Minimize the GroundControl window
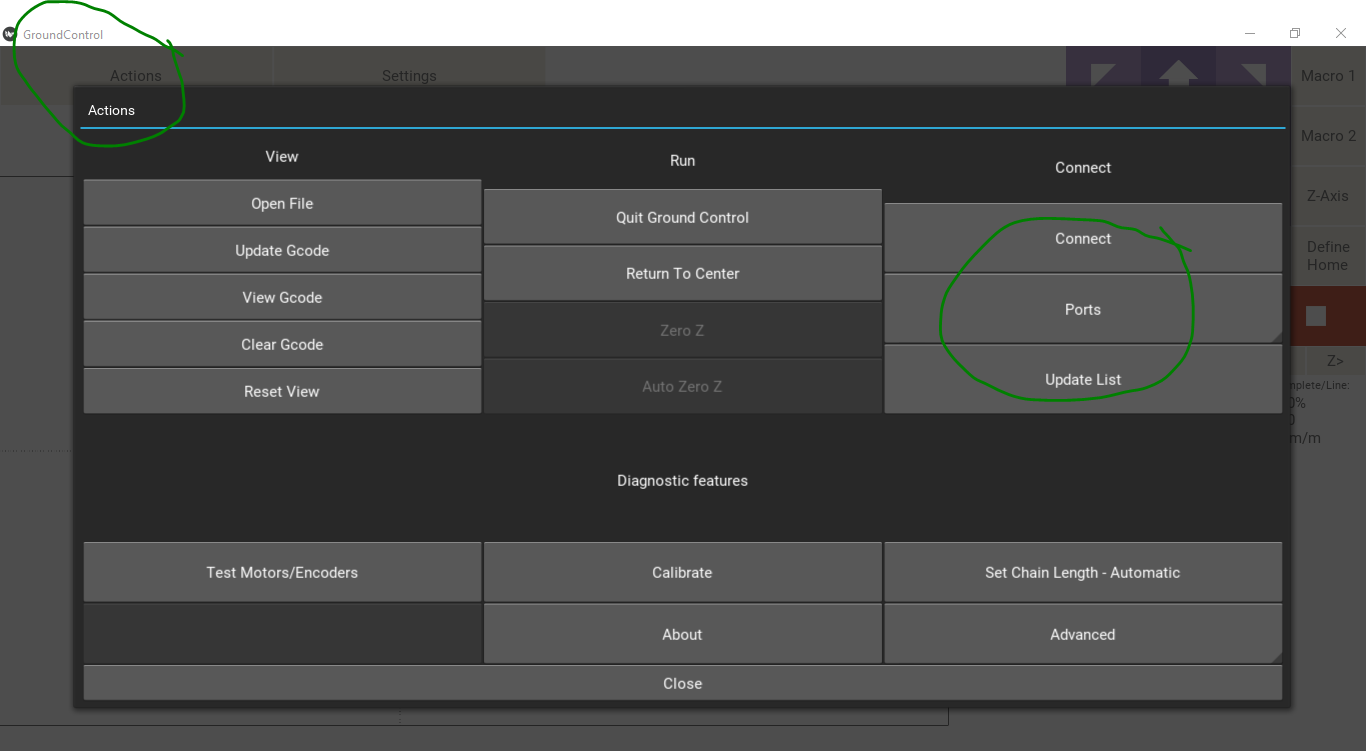This screenshot has height=751, width=1366. point(1250,33)
